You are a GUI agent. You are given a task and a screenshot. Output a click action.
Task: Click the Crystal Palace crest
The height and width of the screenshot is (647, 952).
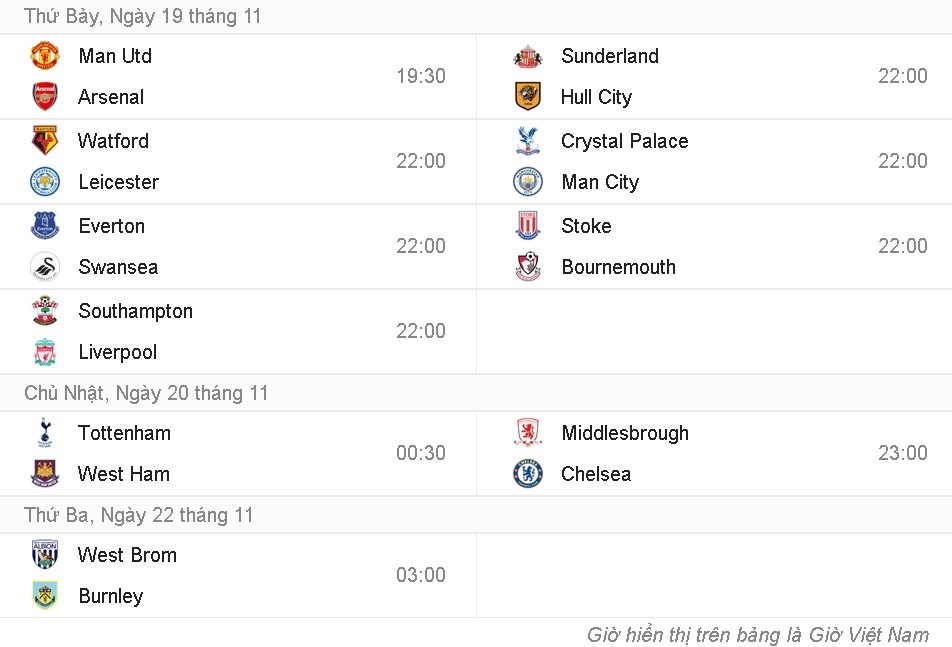coord(527,141)
